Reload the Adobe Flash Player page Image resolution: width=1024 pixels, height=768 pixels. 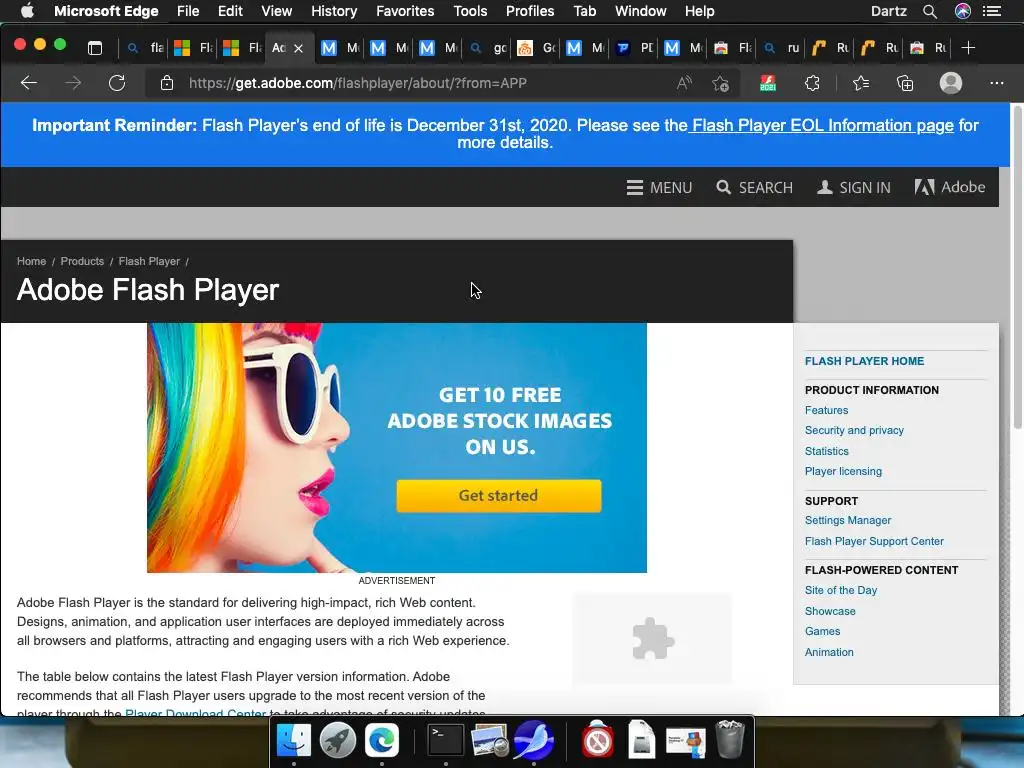117,83
